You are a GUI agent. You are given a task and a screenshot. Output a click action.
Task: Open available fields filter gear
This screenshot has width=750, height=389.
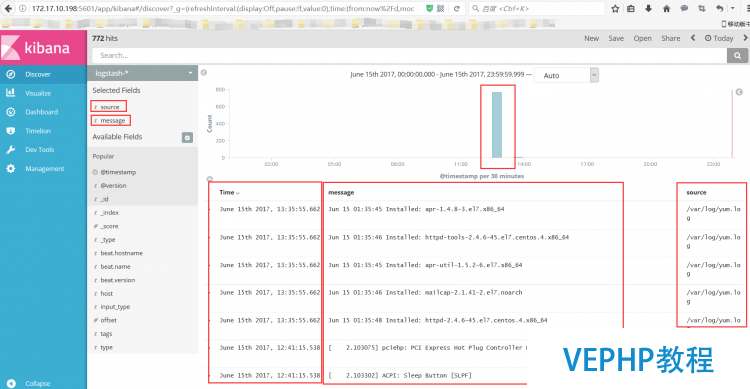pyautogui.click(x=188, y=138)
